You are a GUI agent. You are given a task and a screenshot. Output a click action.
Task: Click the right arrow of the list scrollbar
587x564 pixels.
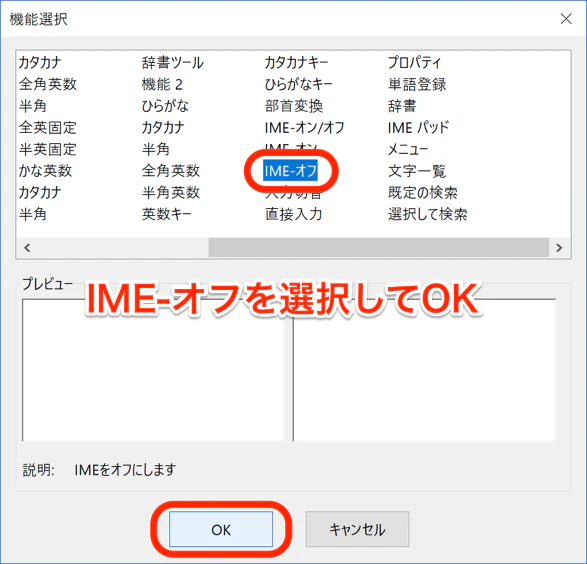(559, 248)
